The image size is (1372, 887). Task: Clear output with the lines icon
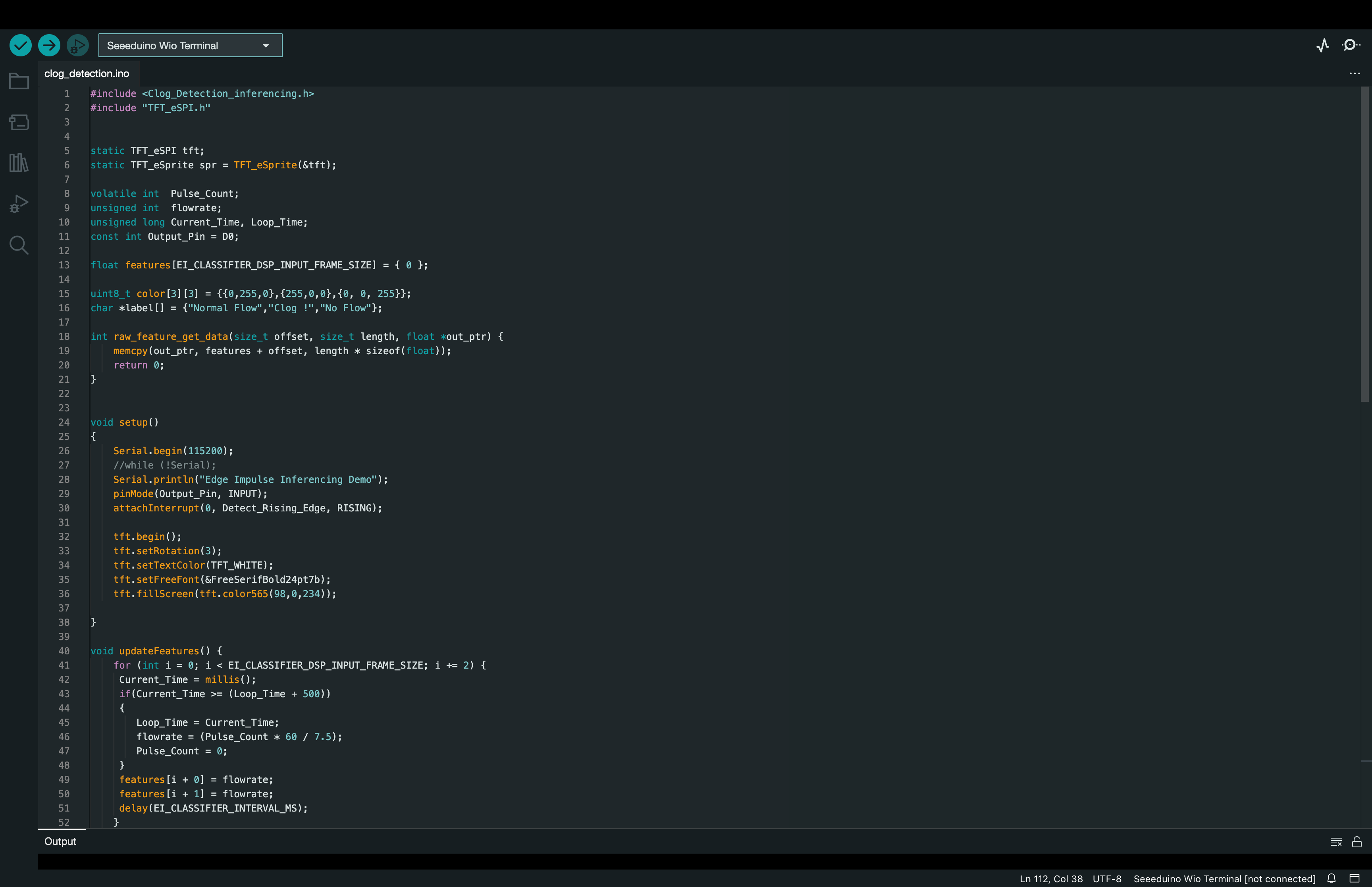click(x=1336, y=841)
